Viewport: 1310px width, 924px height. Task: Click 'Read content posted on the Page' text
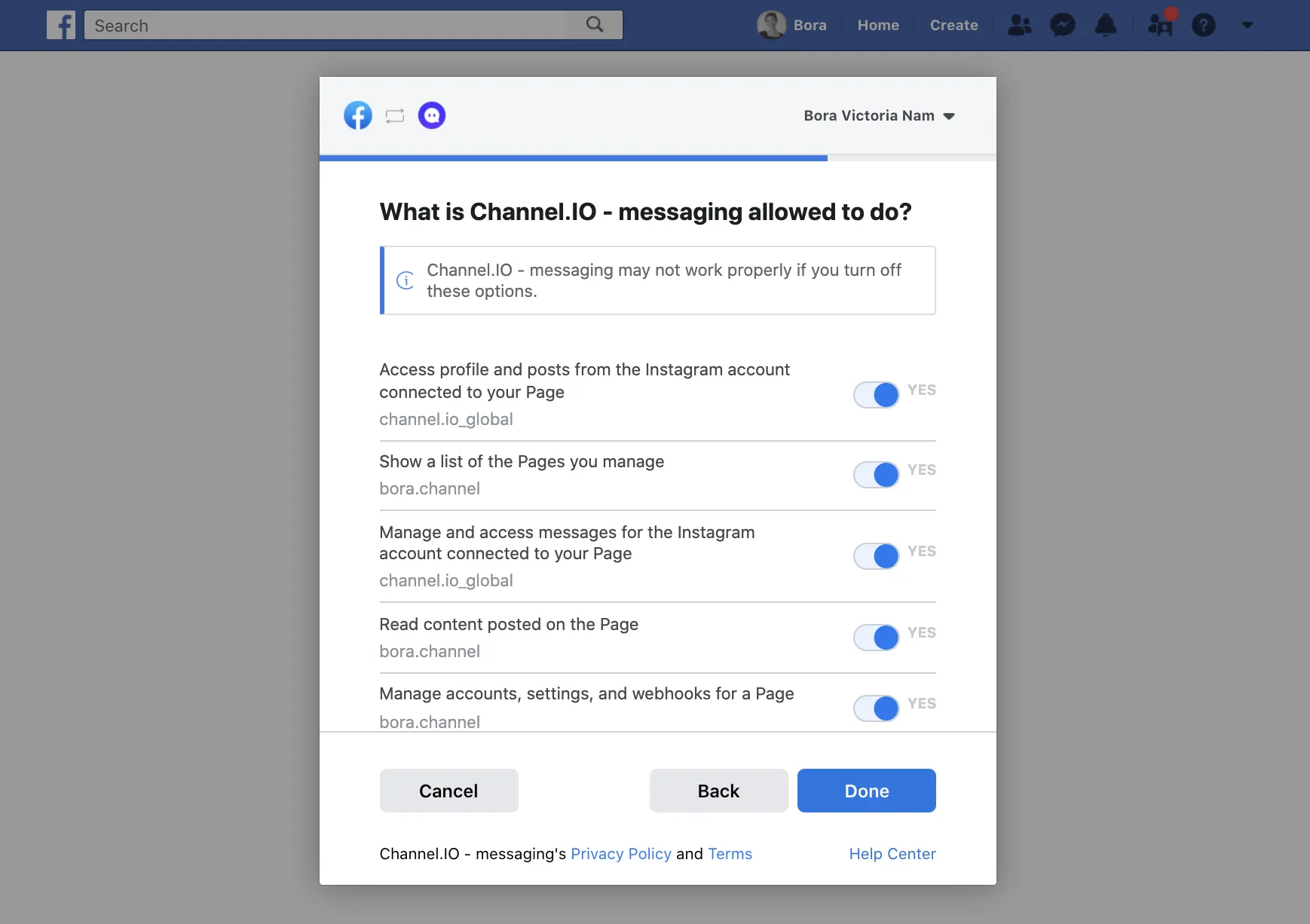[x=509, y=624]
